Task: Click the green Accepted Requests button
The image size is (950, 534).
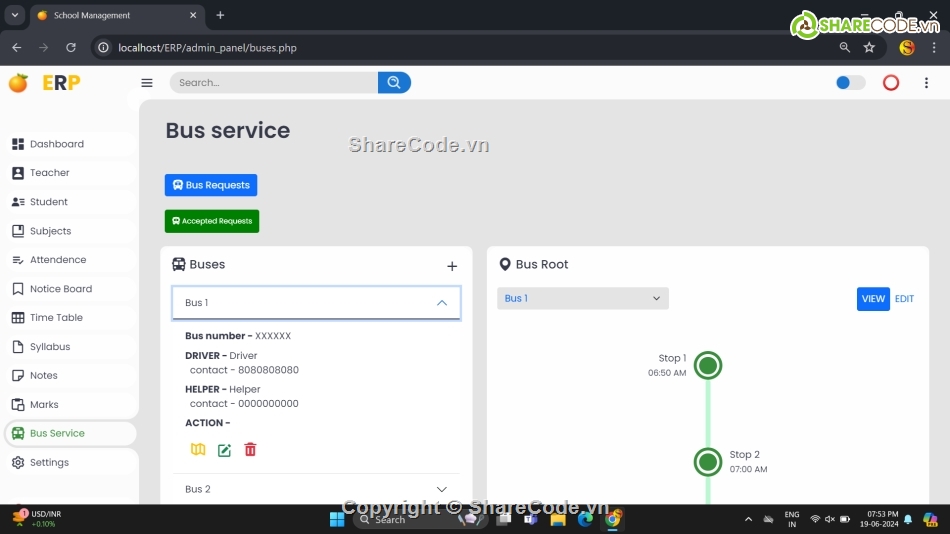Action: pos(212,221)
